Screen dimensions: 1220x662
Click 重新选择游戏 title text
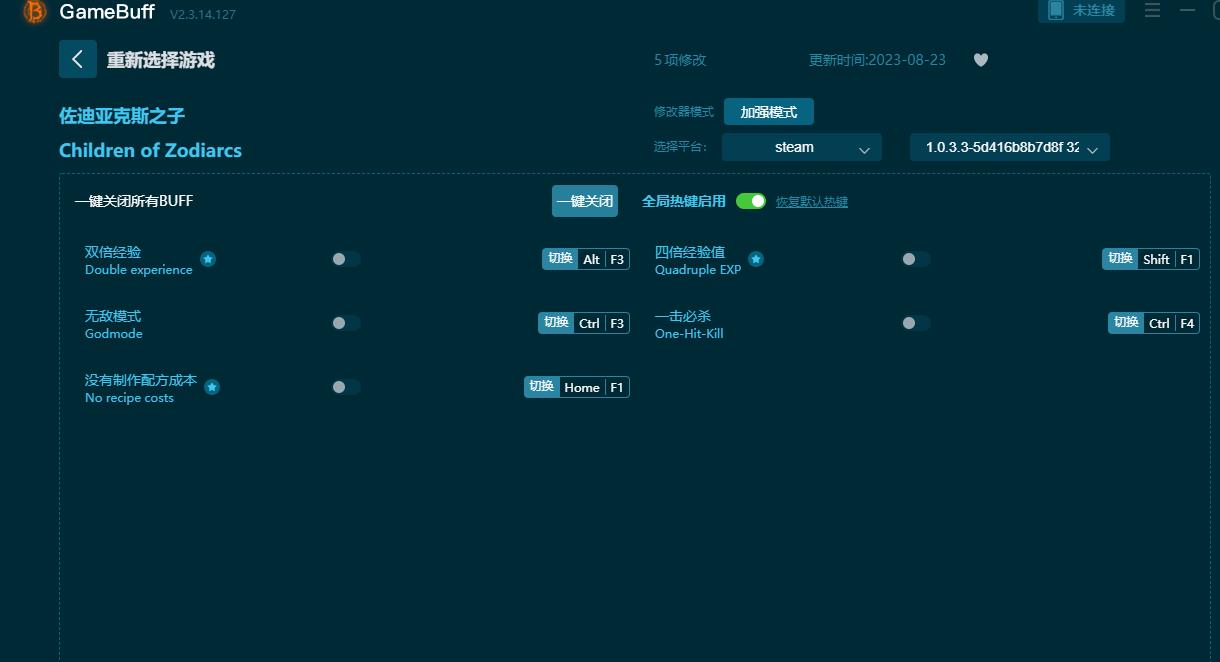[x=161, y=60]
